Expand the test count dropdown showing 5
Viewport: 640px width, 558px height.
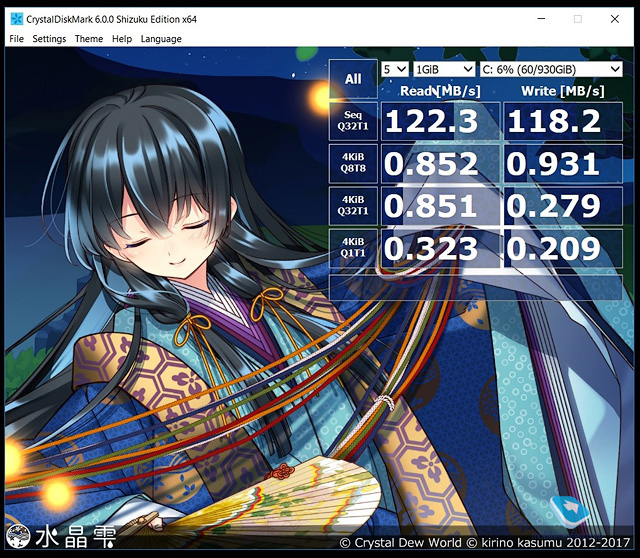[395, 69]
